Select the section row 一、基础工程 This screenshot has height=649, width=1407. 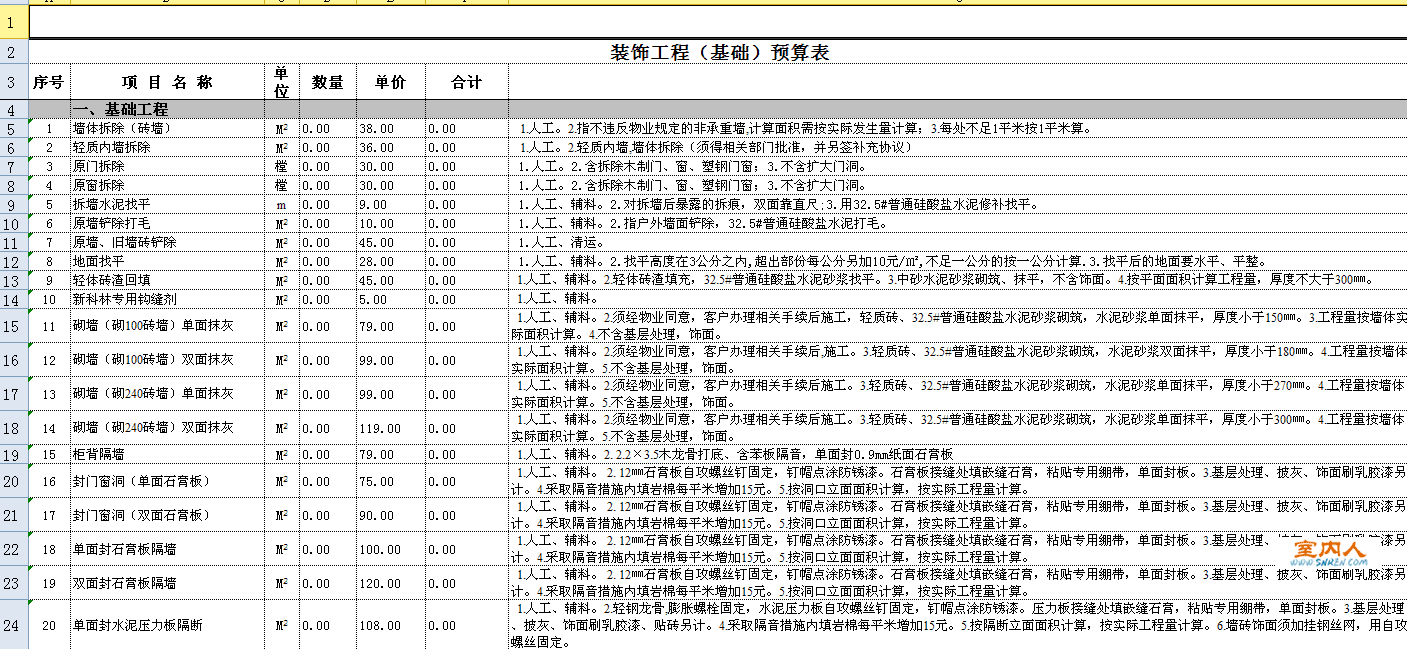718,109
